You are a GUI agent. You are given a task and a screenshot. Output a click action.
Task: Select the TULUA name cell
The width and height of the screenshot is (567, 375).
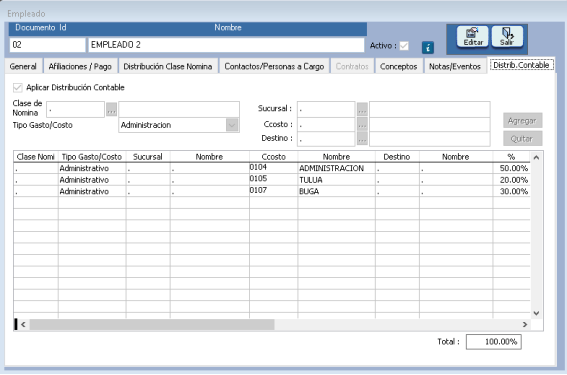(336, 180)
